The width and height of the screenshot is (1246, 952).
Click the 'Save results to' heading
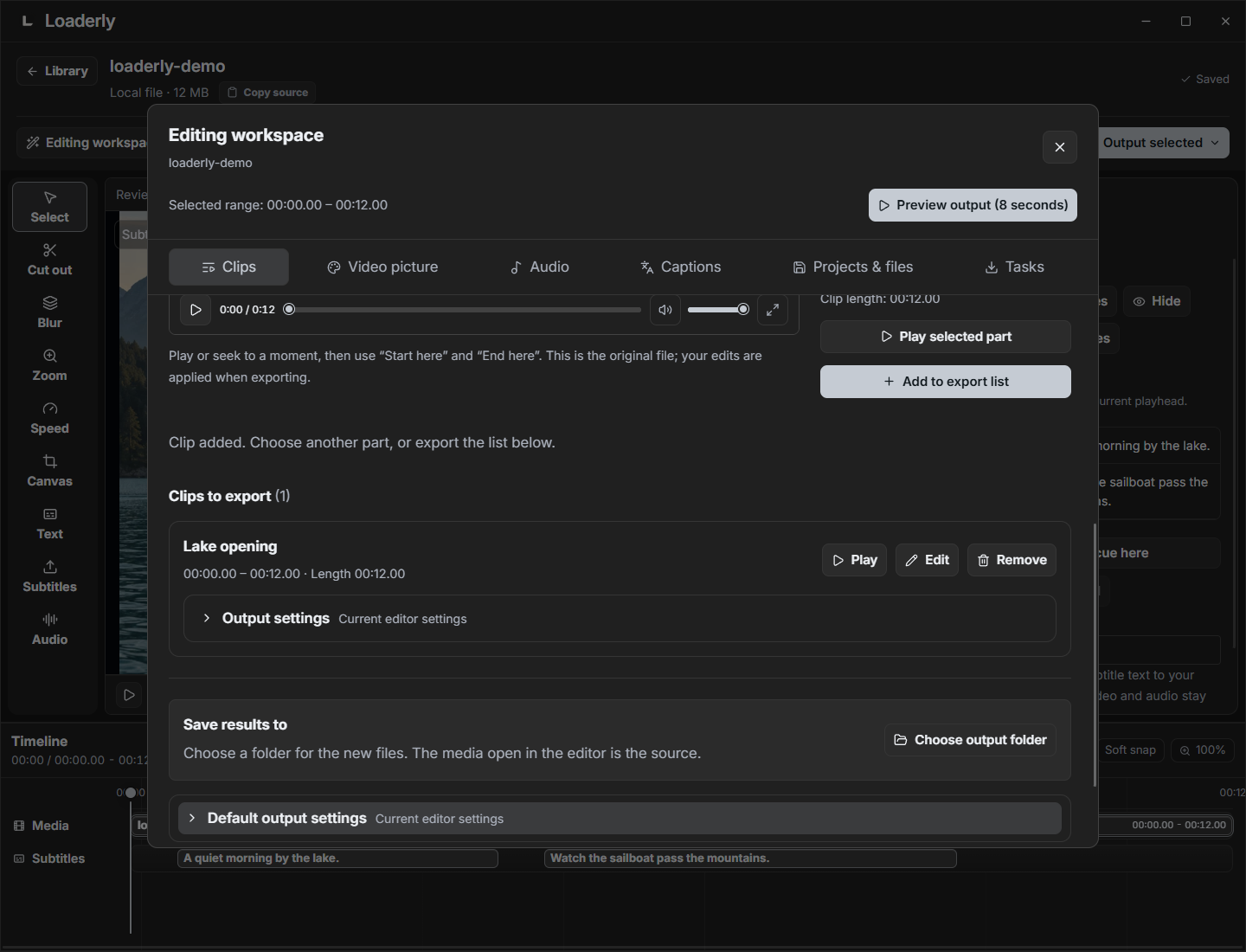(x=235, y=724)
